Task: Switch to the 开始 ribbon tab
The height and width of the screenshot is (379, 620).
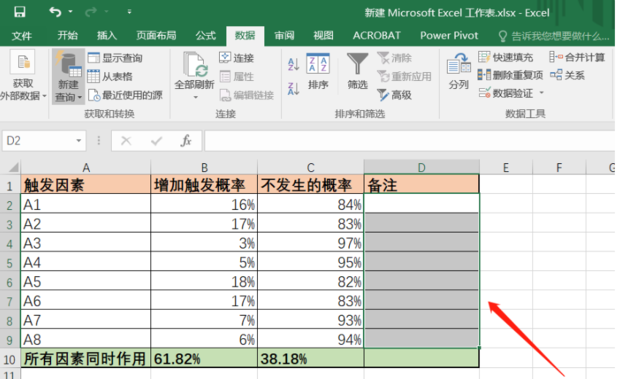Action: [x=67, y=36]
